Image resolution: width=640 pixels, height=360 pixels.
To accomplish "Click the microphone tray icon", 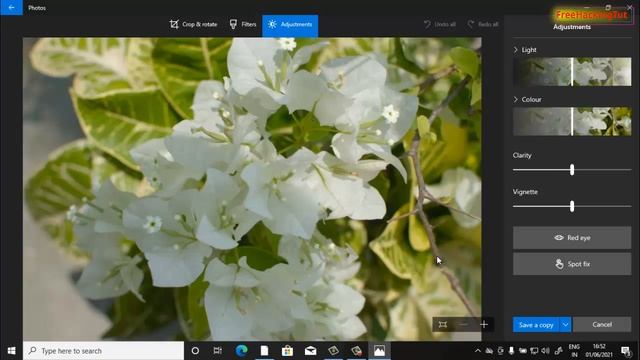I will pos(511,351).
